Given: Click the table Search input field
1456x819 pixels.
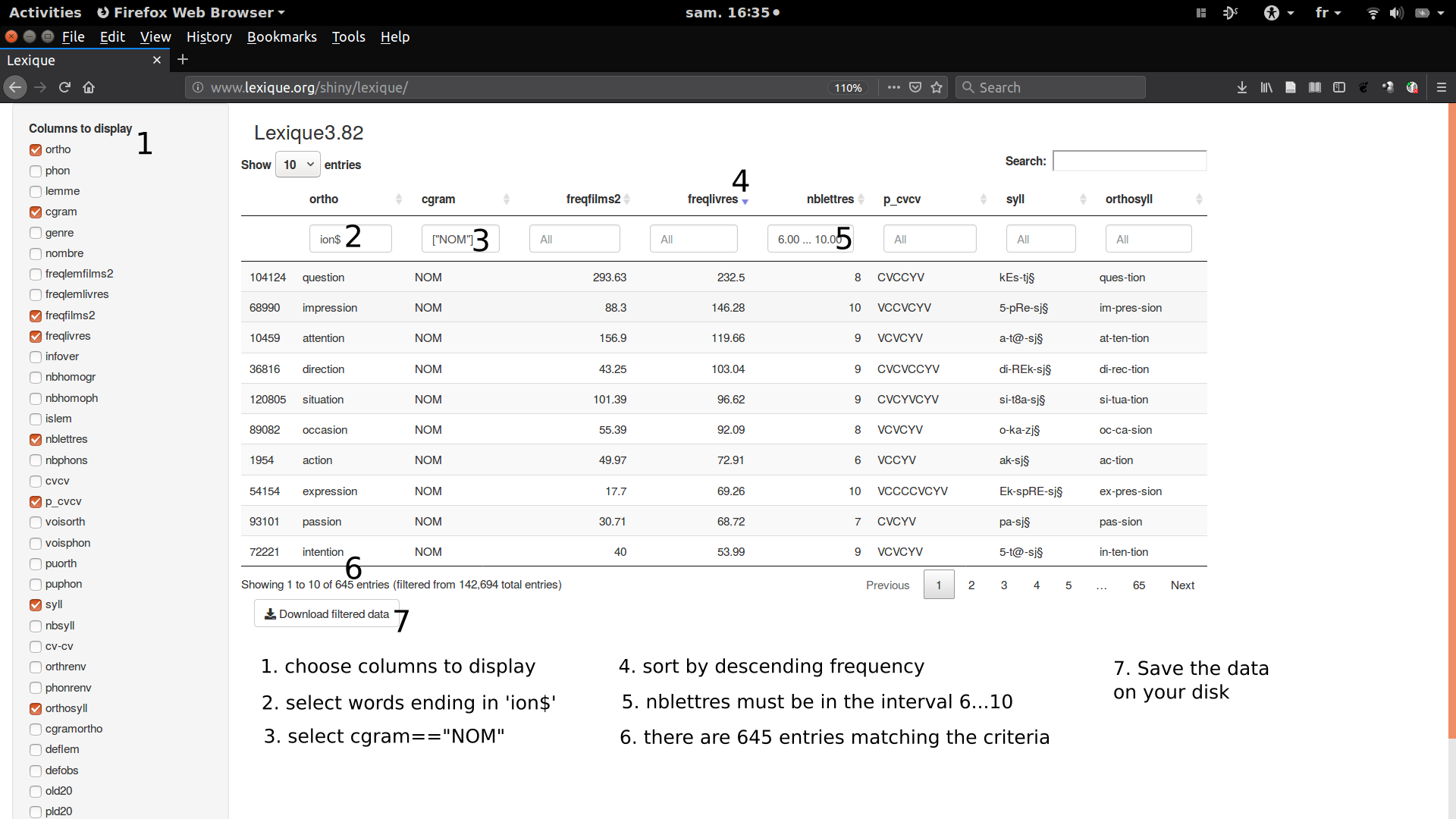Looking at the screenshot, I should 1129,161.
